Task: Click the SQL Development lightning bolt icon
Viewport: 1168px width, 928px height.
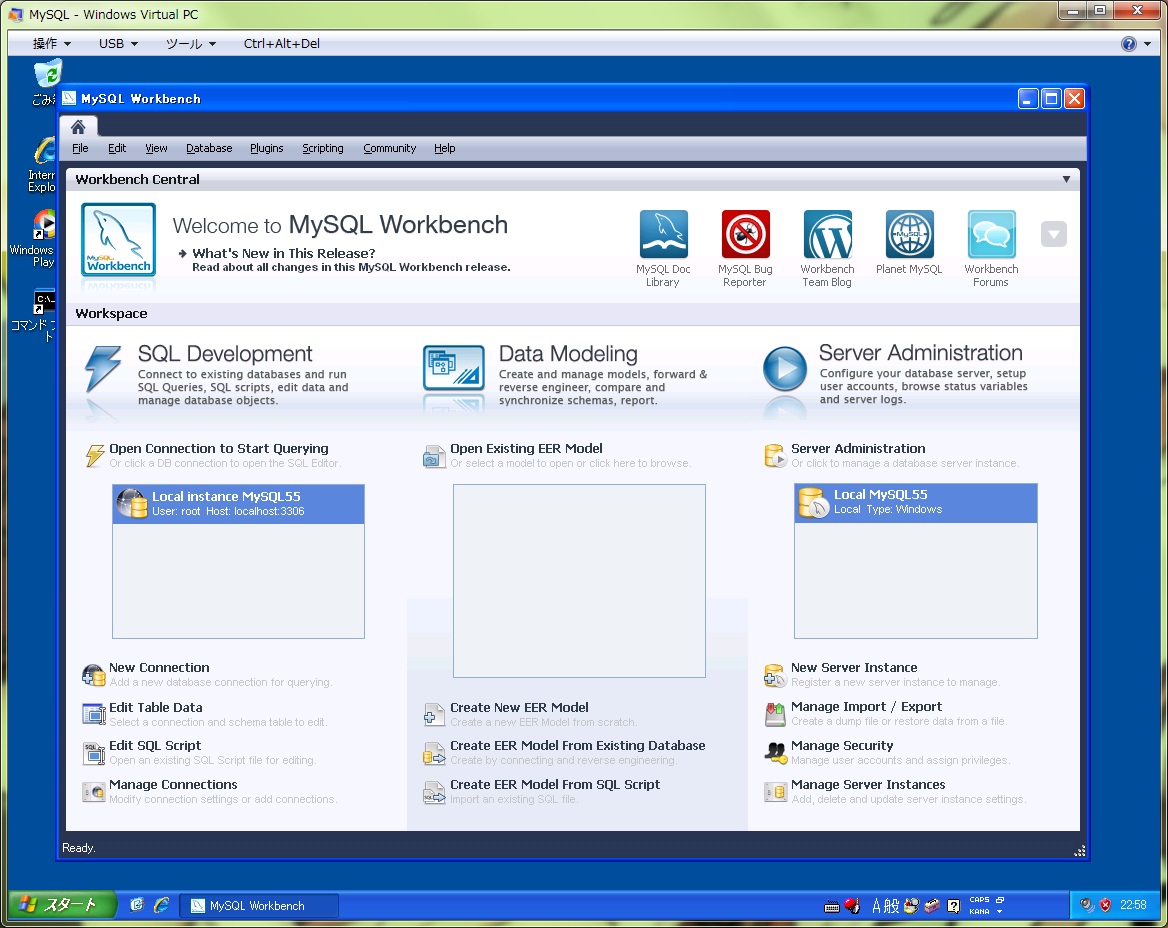Action: (103, 368)
